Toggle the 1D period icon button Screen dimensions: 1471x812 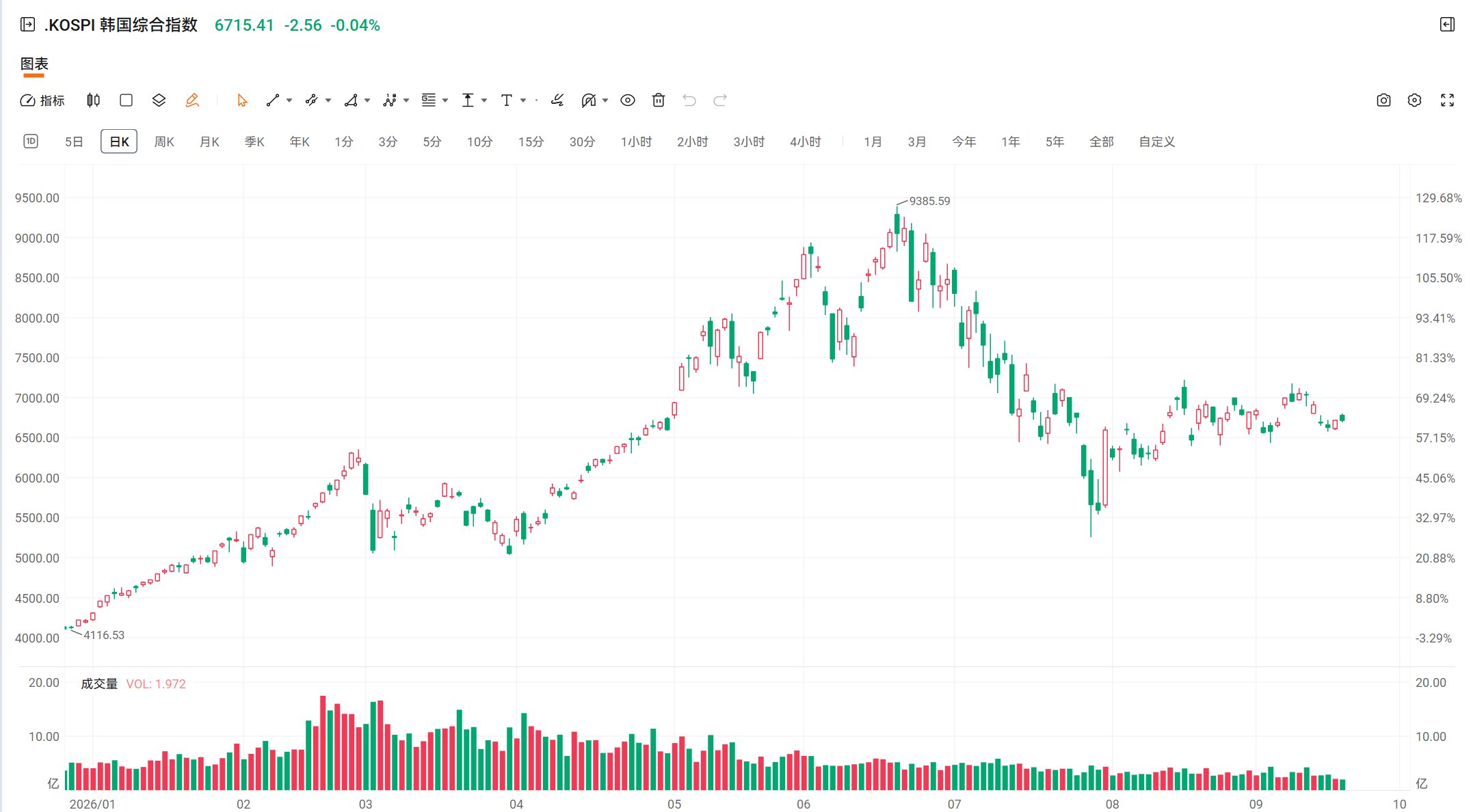(31, 141)
